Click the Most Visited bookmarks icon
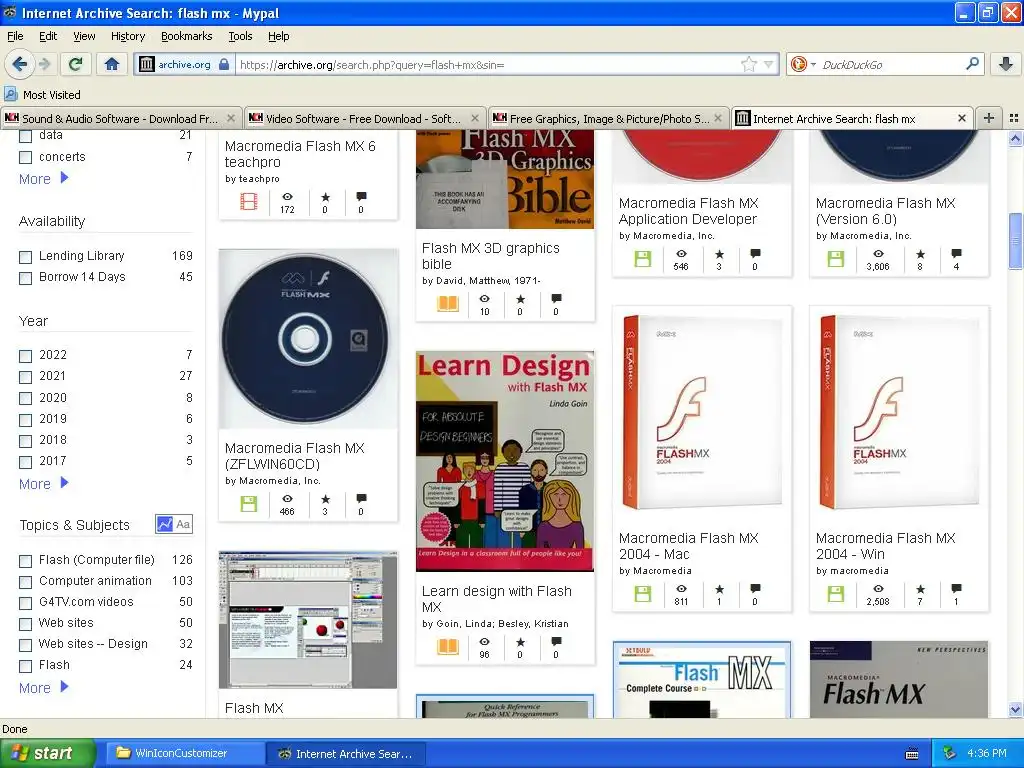The image size is (1024, 768). coord(10,94)
